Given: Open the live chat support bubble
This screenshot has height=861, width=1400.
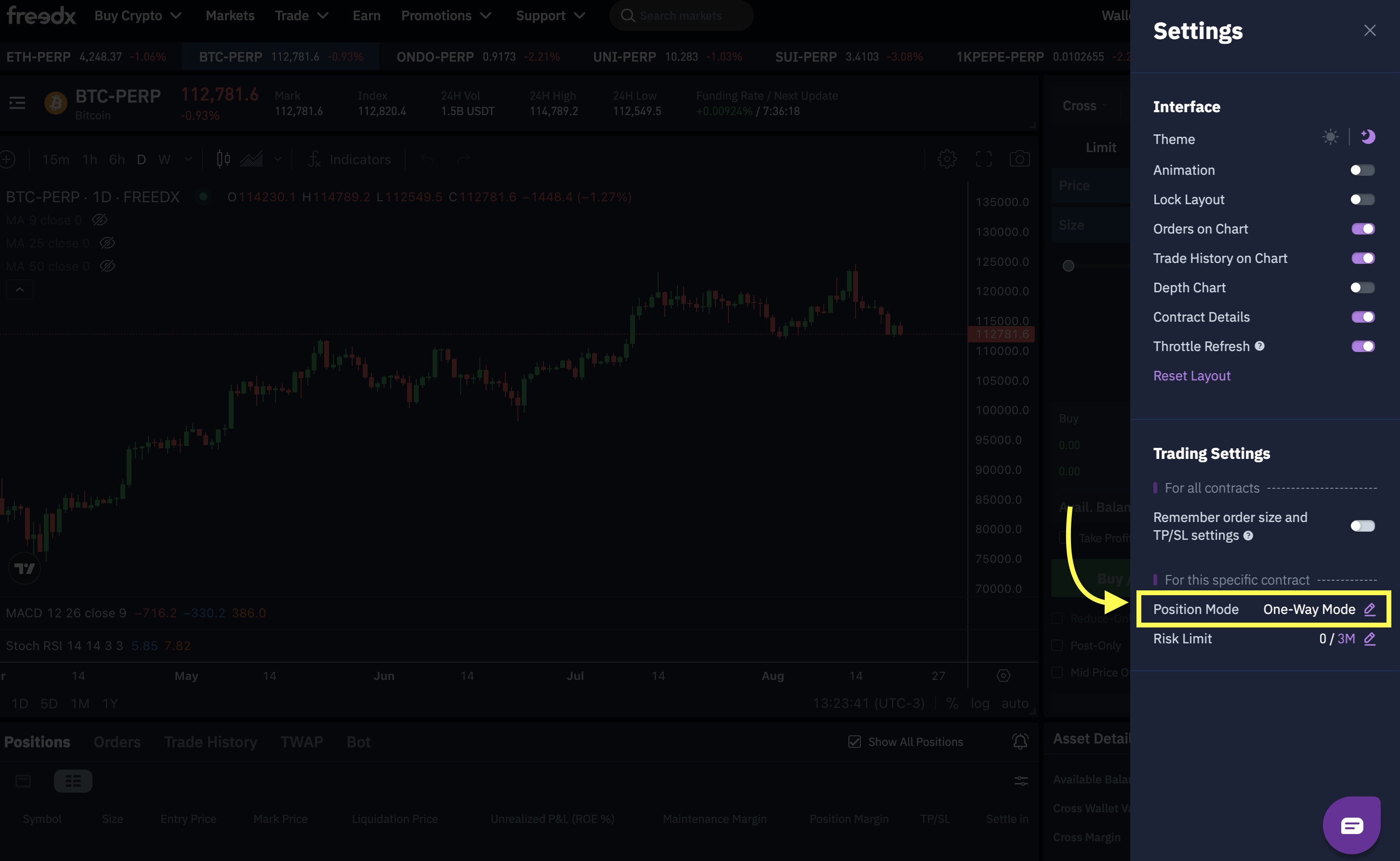Looking at the screenshot, I should coord(1352,825).
